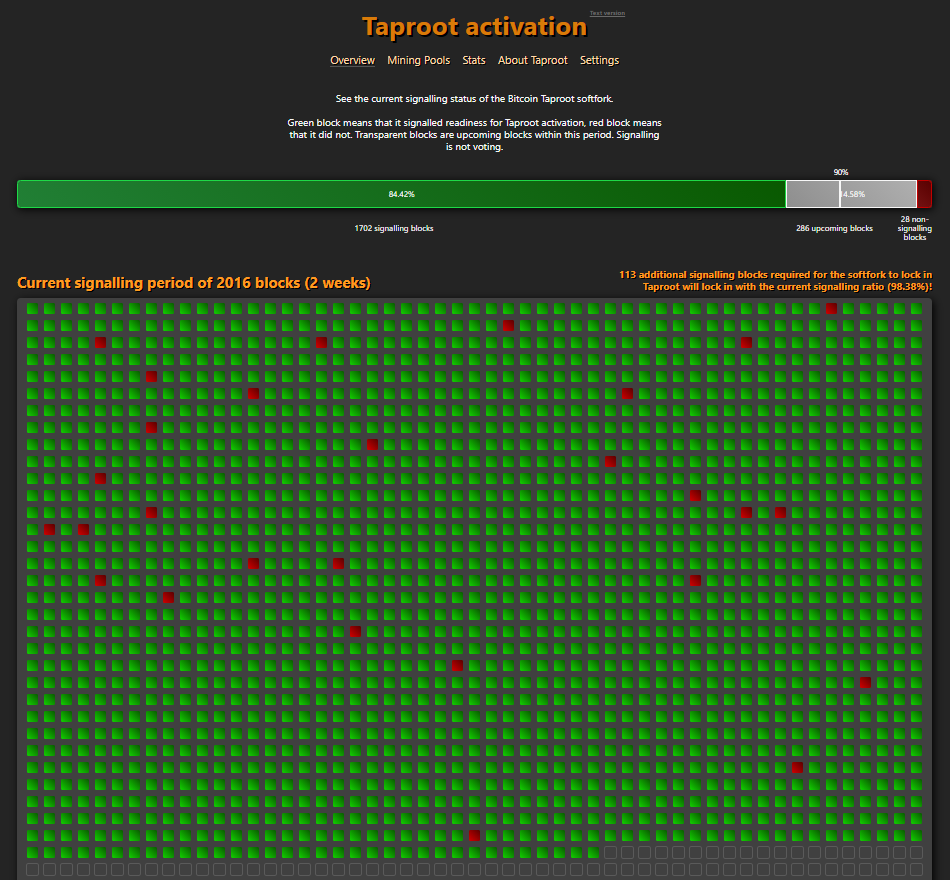Click the Taproot activation page title
Image resolution: width=950 pixels, height=880 pixels.
point(474,27)
